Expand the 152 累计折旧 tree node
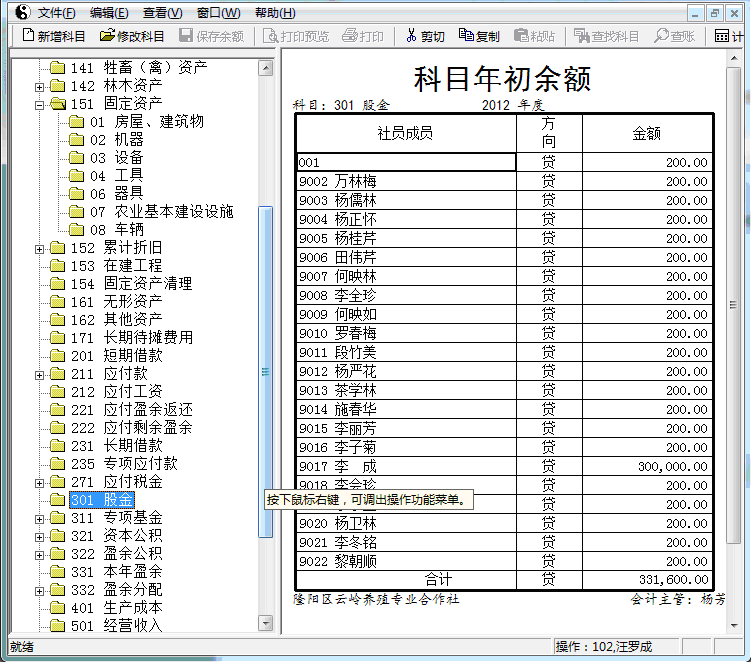 click(x=40, y=248)
